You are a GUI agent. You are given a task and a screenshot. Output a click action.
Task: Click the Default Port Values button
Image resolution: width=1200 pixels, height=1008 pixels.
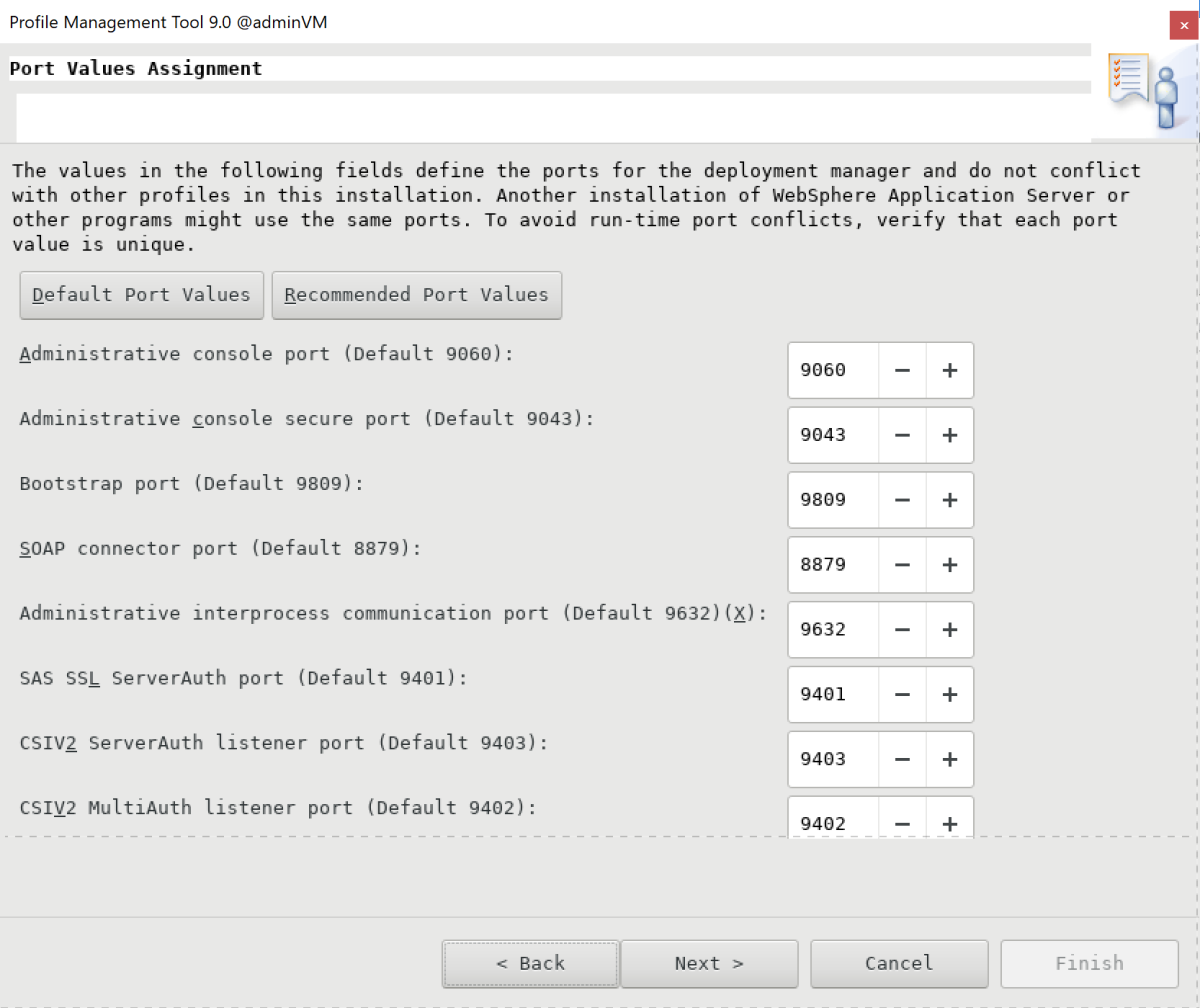tap(141, 295)
